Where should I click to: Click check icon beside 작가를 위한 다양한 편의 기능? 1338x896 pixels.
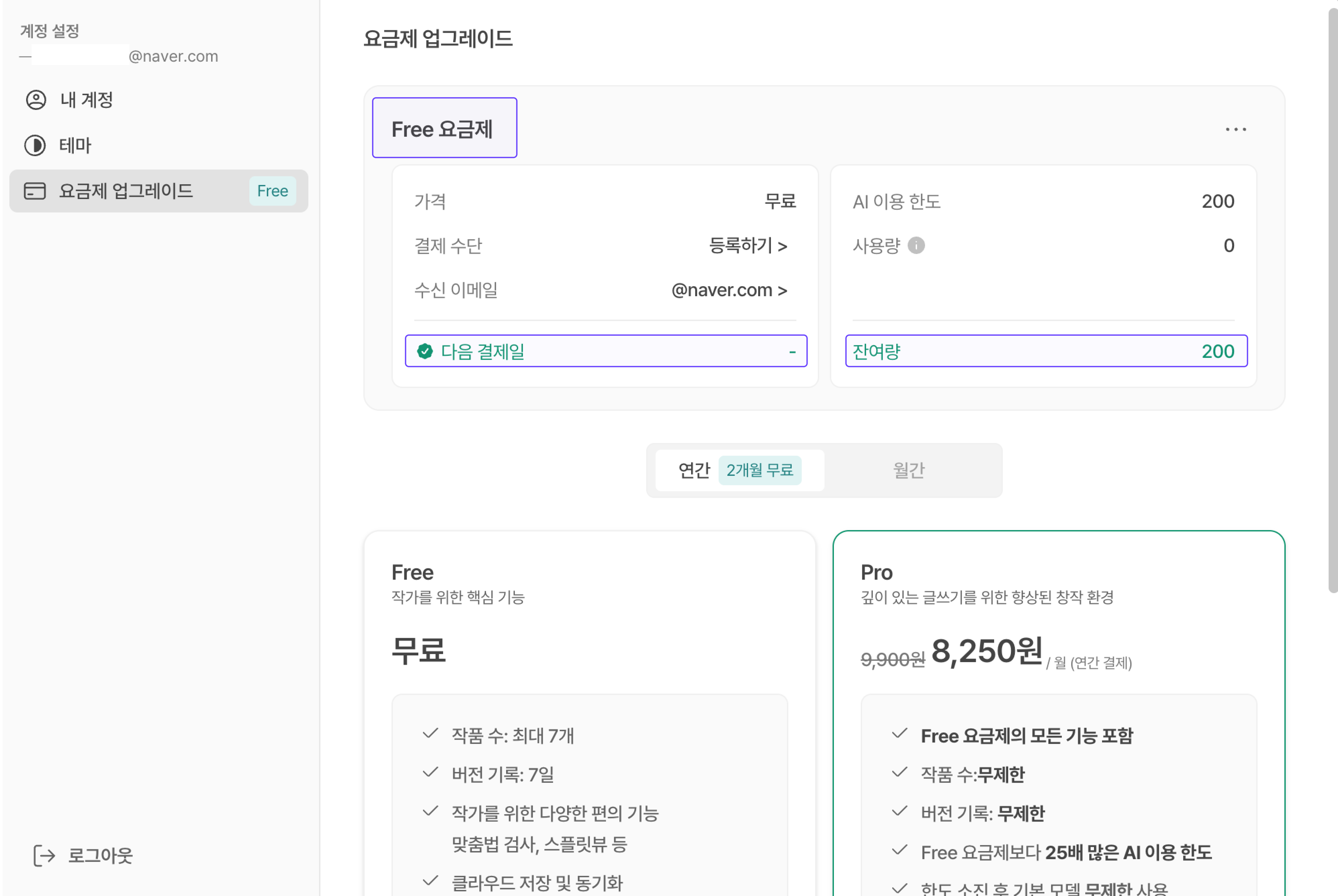(x=430, y=811)
